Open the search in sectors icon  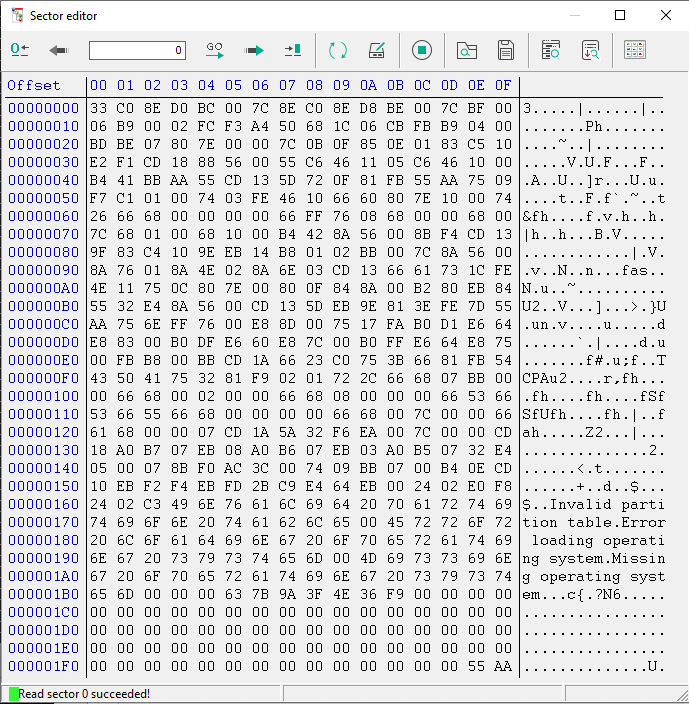pos(551,50)
